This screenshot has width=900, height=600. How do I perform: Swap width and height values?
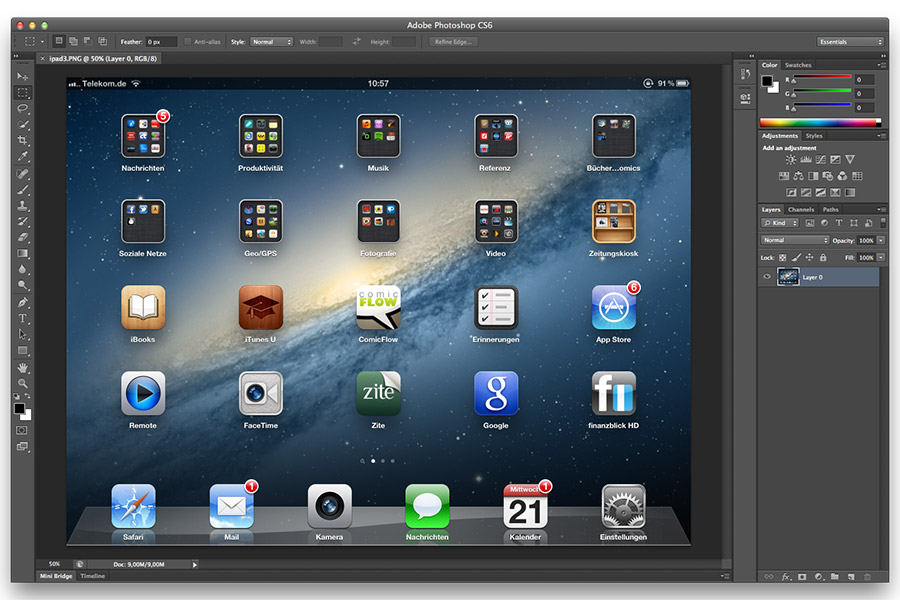[x=356, y=42]
